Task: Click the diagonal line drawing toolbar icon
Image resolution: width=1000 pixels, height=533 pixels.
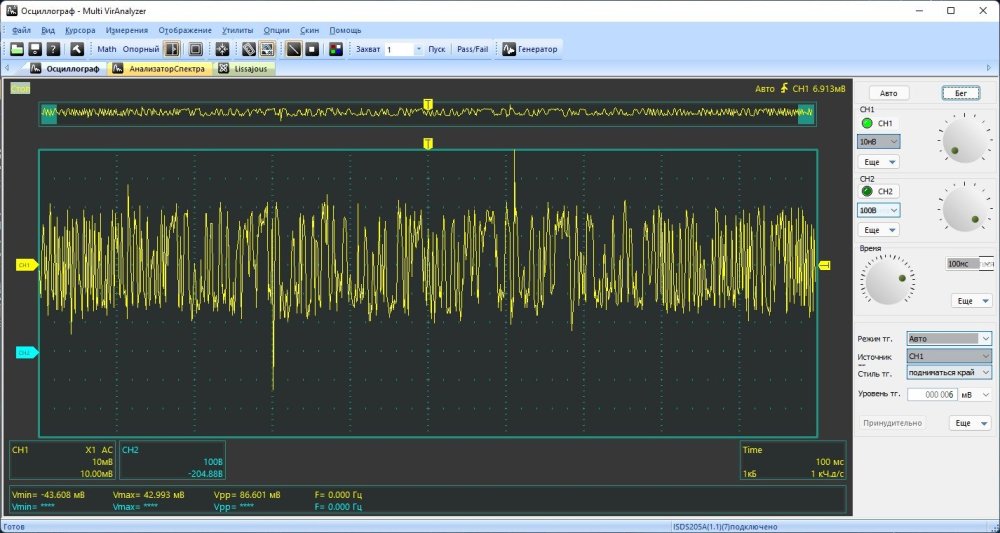Action: [294, 49]
